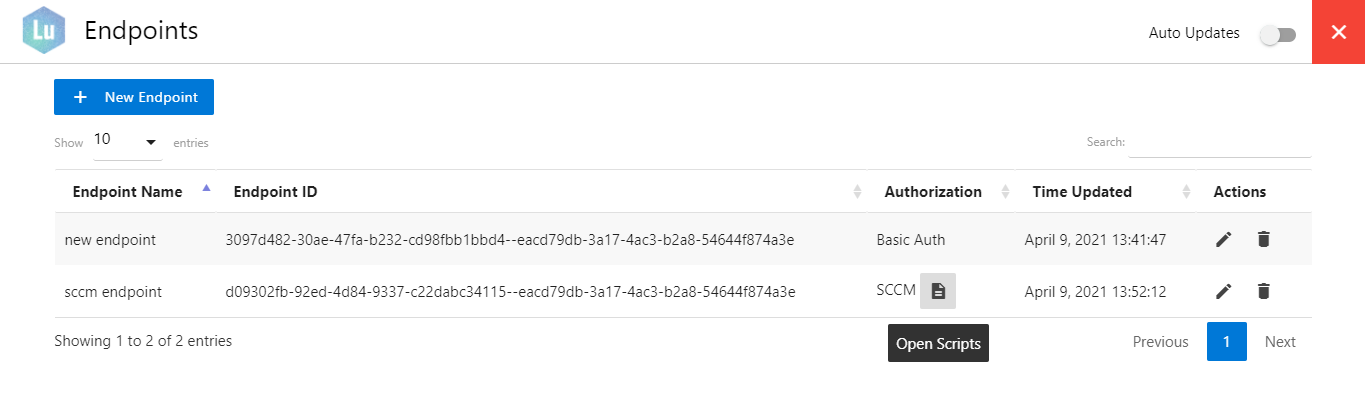Screen dimensions: 1365x417
Task: Sort table by Endpoint ID column
Action: [275, 192]
